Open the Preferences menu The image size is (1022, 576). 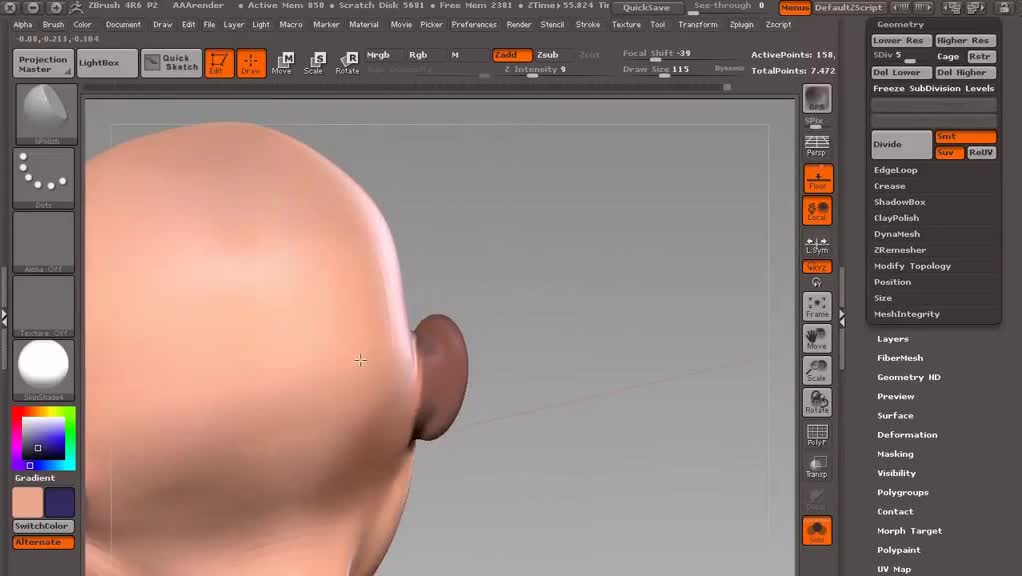coord(474,25)
